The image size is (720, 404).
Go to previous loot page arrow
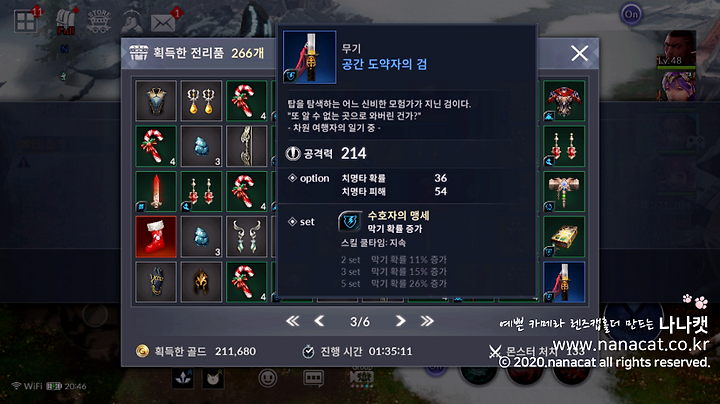pyautogui.click(x=319, y=321)
